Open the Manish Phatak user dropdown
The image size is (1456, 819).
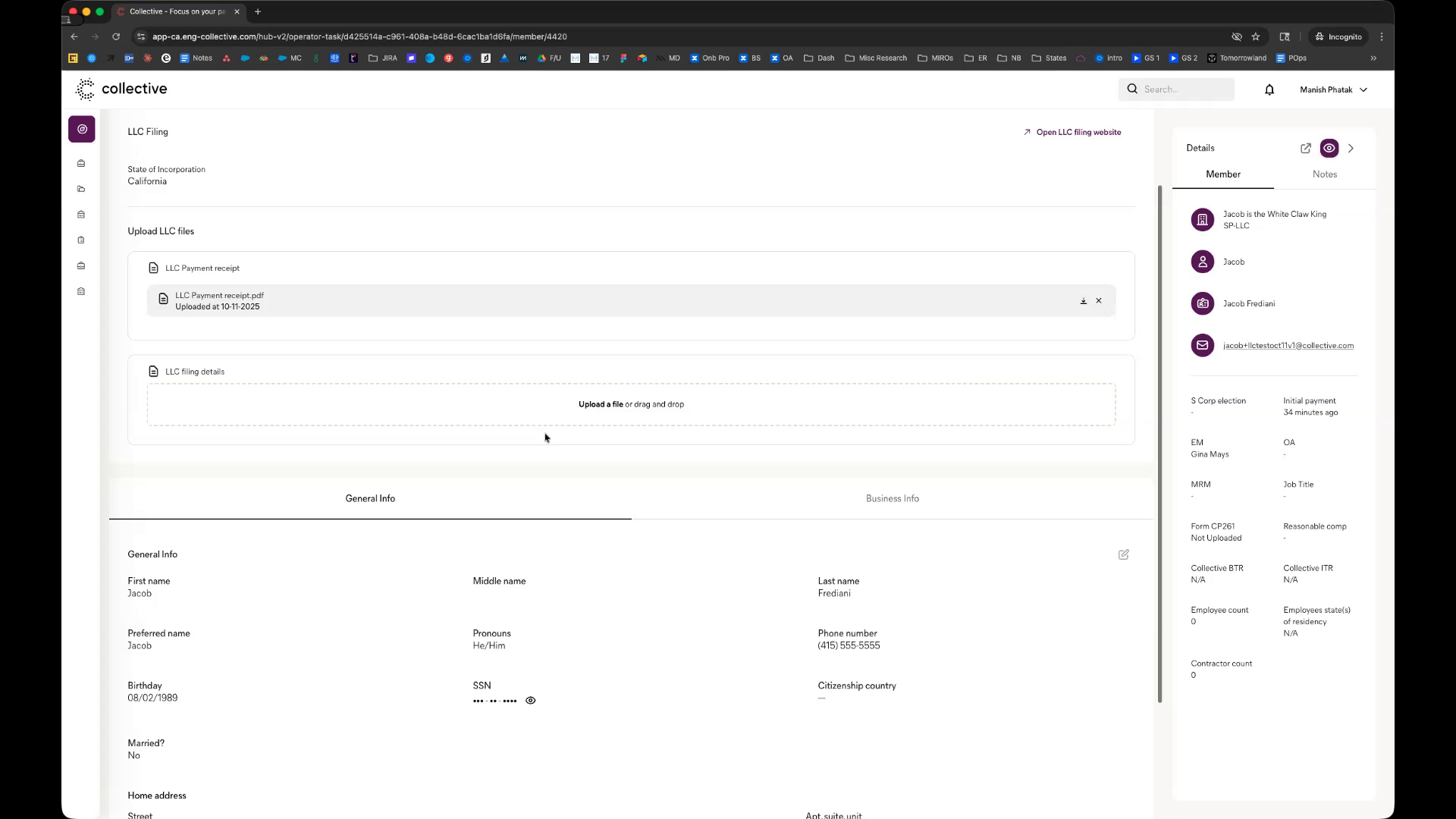1333,89
